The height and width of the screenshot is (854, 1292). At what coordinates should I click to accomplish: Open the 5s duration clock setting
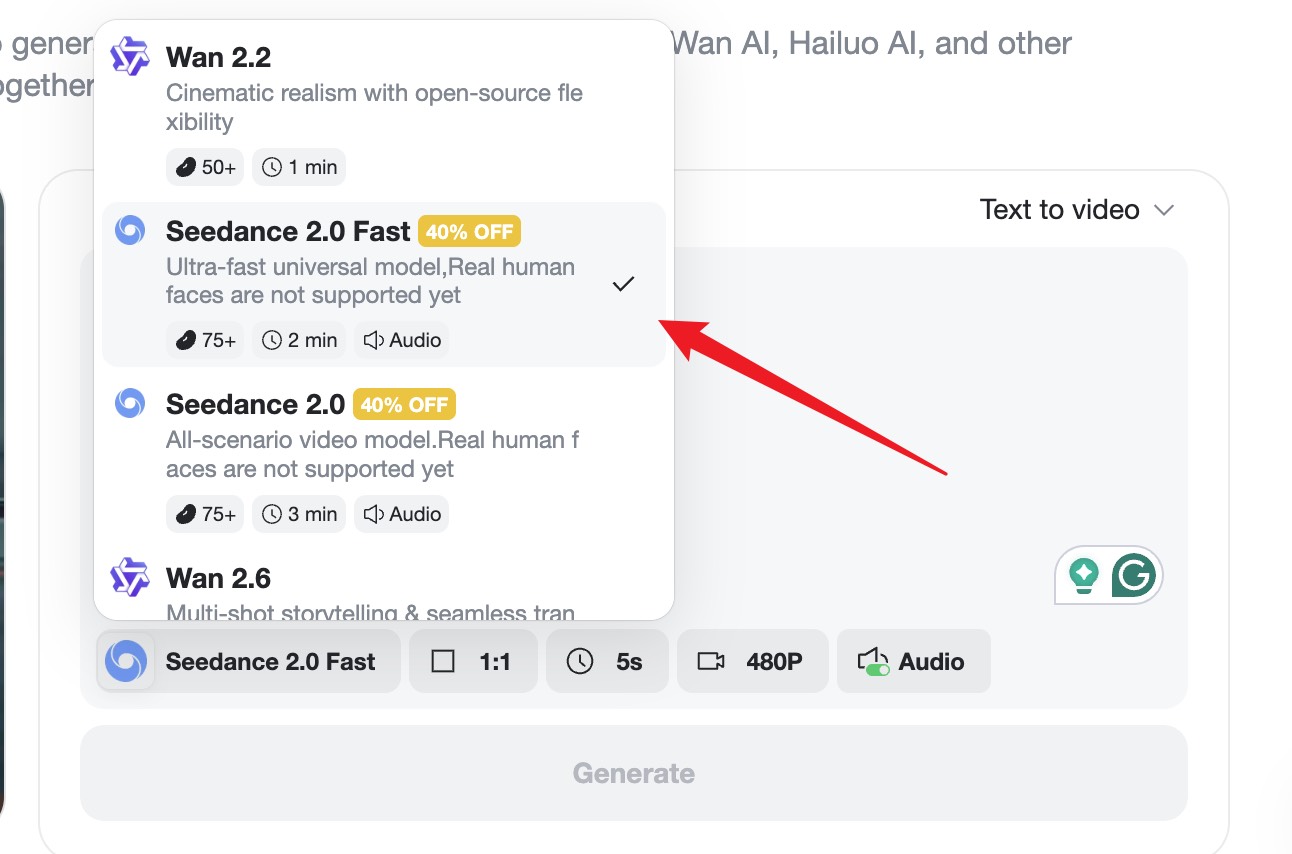[x=607, y=661]
